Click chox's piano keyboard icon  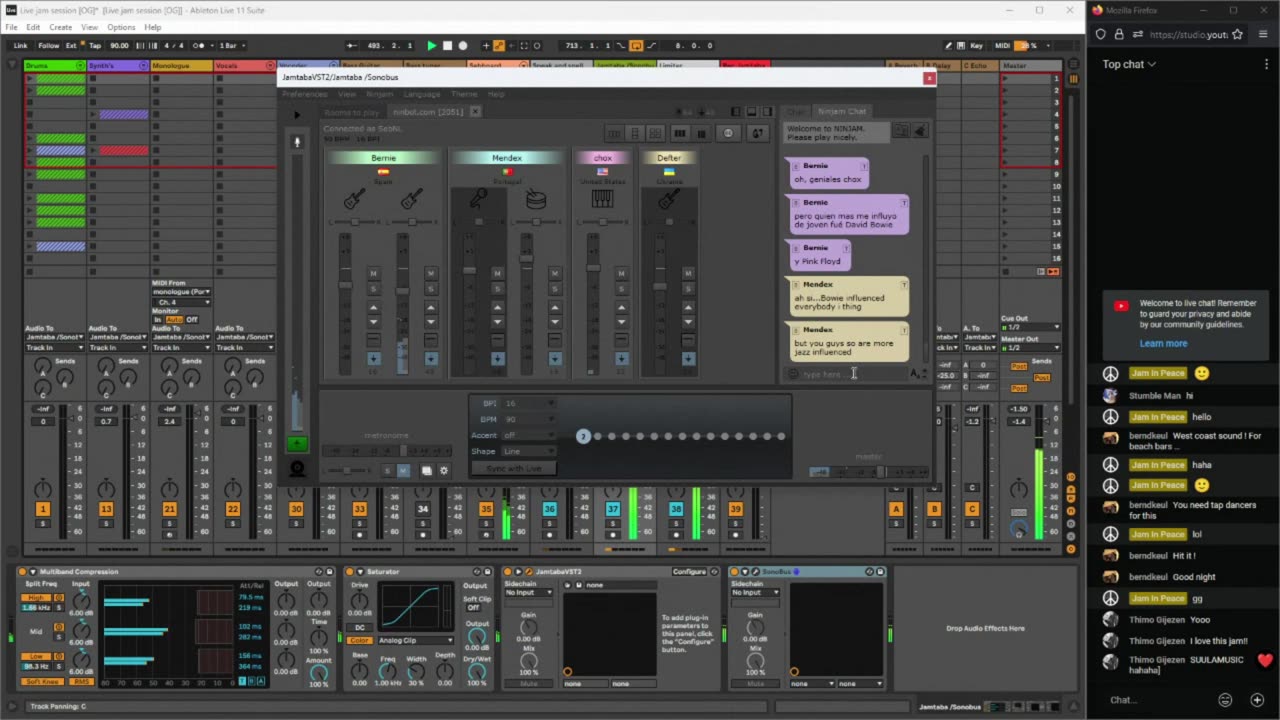click(x=602, y=199)
